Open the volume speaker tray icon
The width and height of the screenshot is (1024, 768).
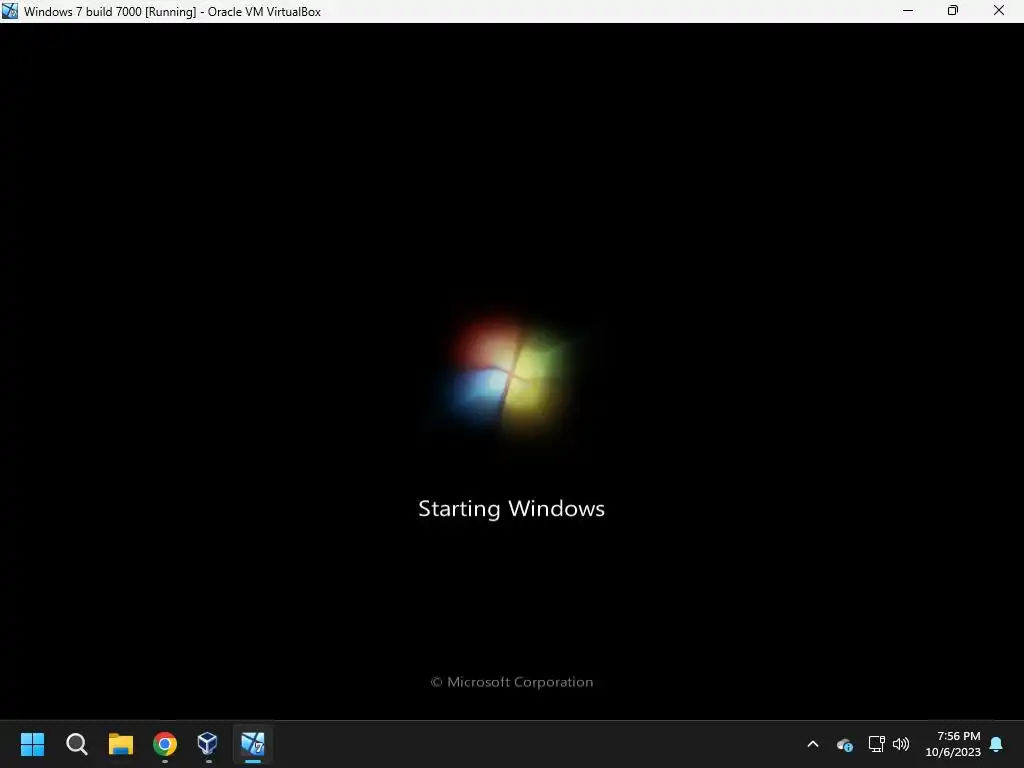click(x=901, y=744)
